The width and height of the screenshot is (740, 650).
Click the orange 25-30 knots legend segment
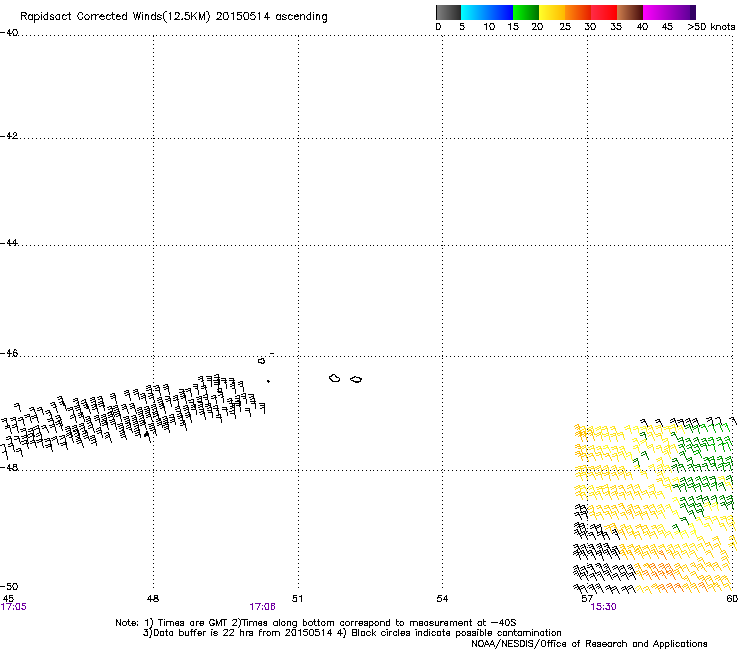[x=578, y=12]
